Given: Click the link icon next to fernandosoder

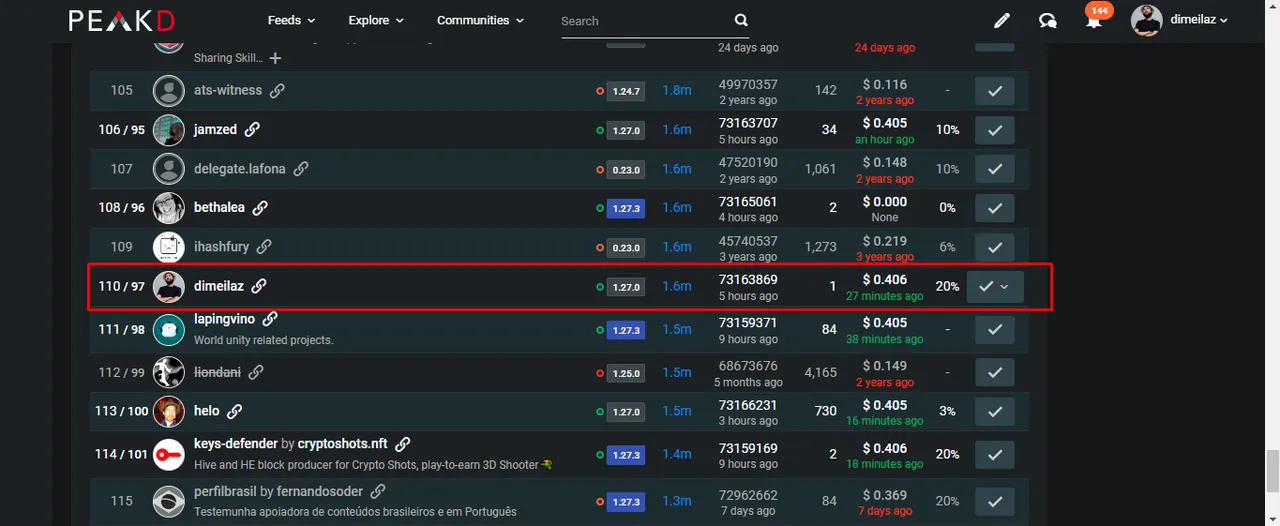Looking at the screenshot, I should click(378, 492).
